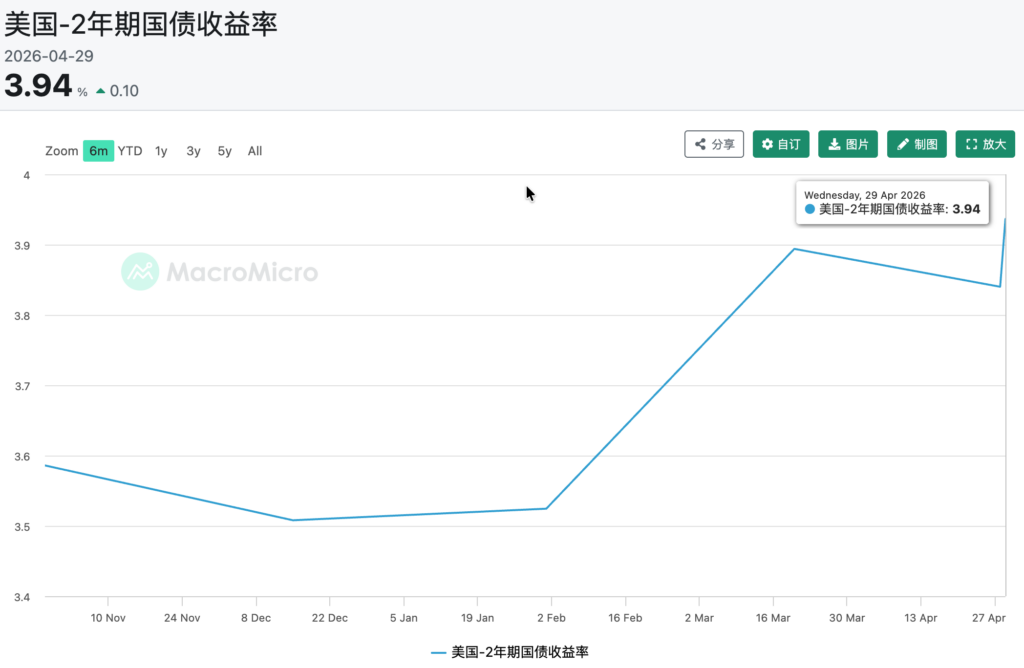Click the chart peak point in mid-March

(794, 249)
